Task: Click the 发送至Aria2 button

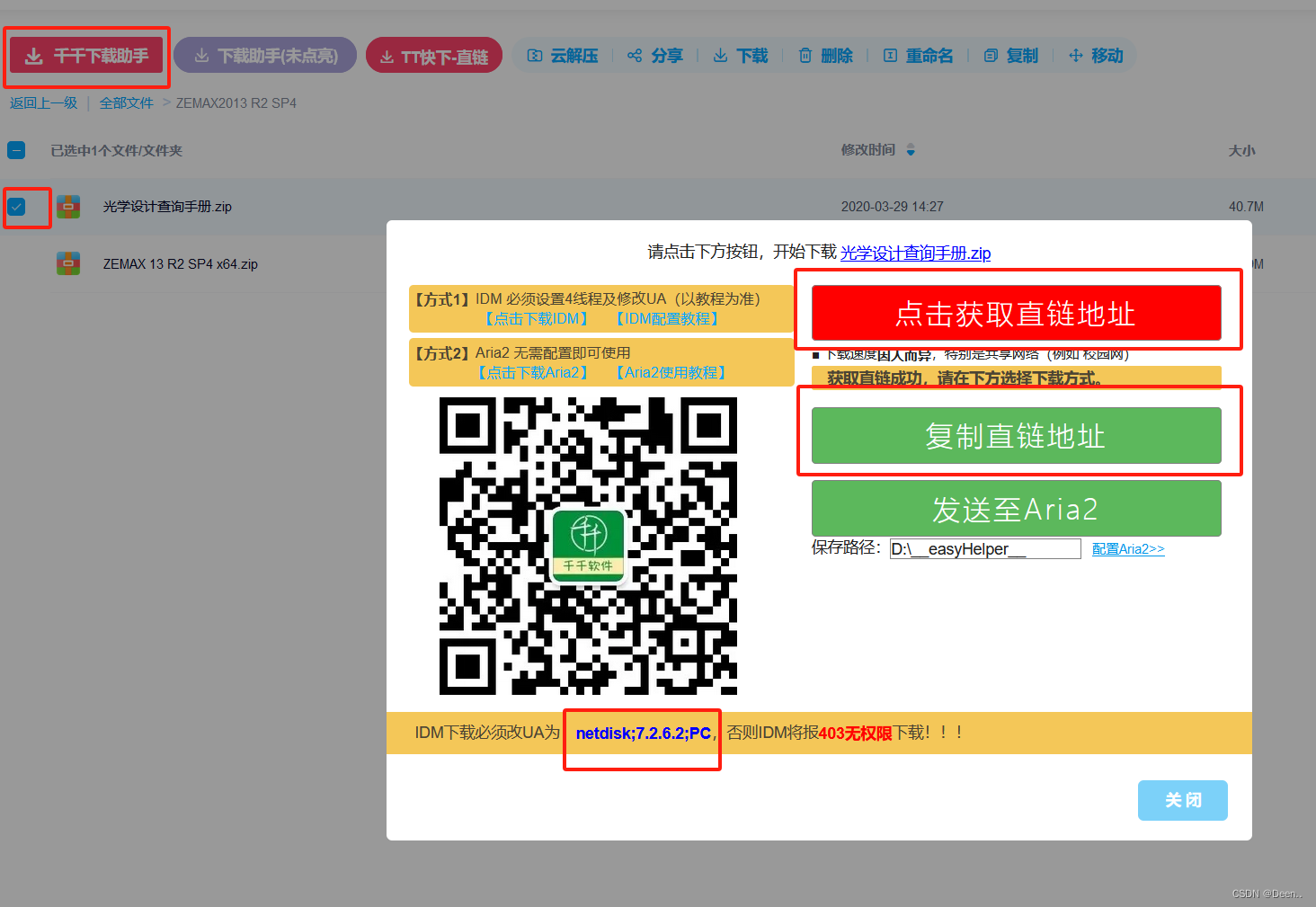Action: (x=1016, y=509)
